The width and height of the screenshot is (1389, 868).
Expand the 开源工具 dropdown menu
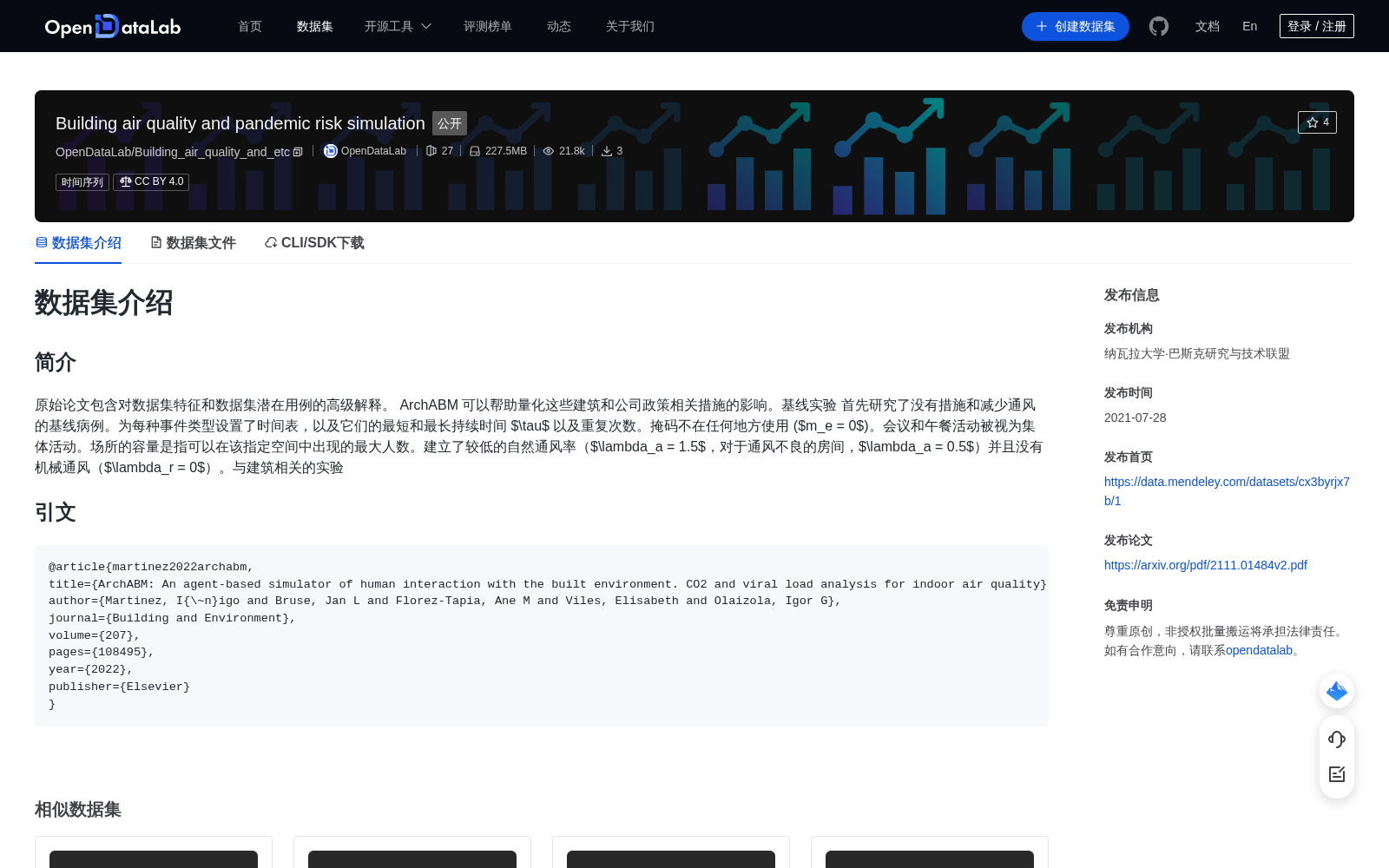point(398,26)
